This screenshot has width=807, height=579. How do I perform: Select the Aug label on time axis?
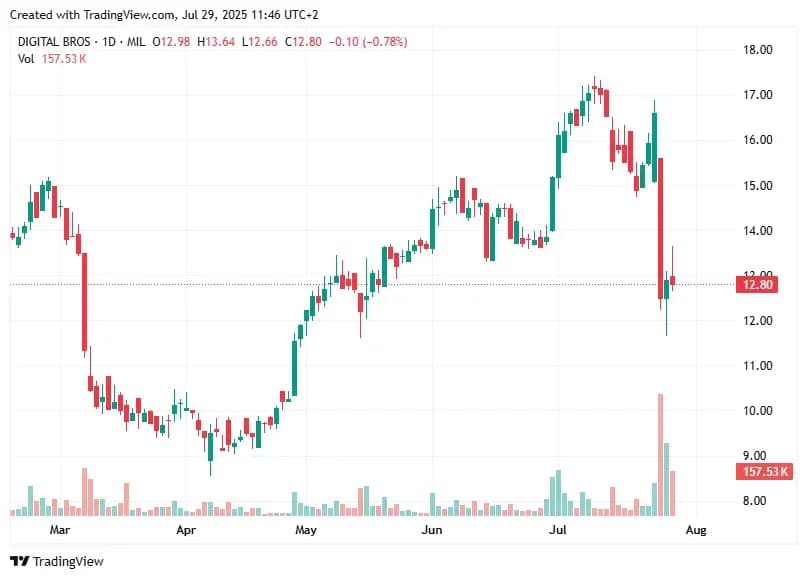(696, 530)
